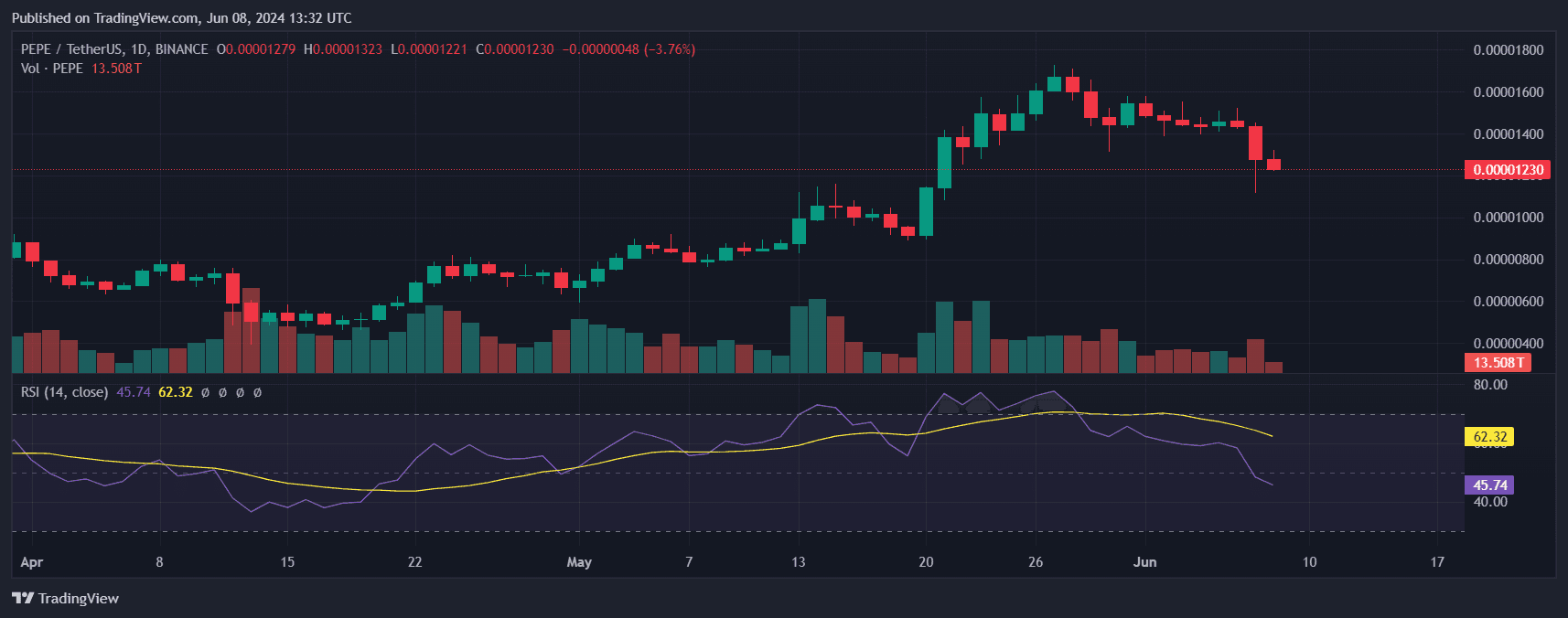This screenshot has width=1568, height=618.
Task: Click the 17 date label on the time axis
Action: [x=1437, y=562]
